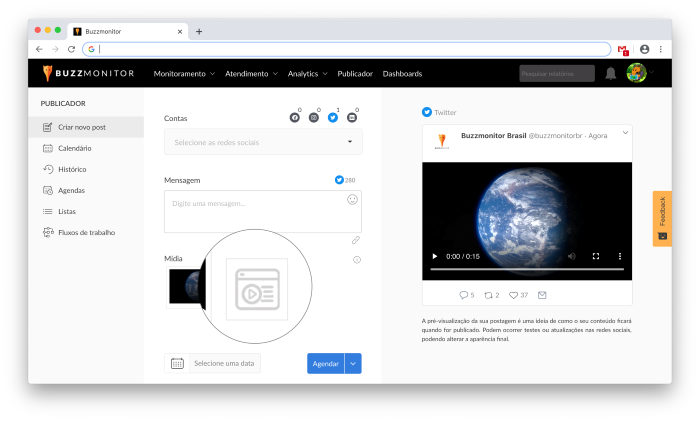Open the arrow dropdown beside Agendar

(x=352, y=363)
